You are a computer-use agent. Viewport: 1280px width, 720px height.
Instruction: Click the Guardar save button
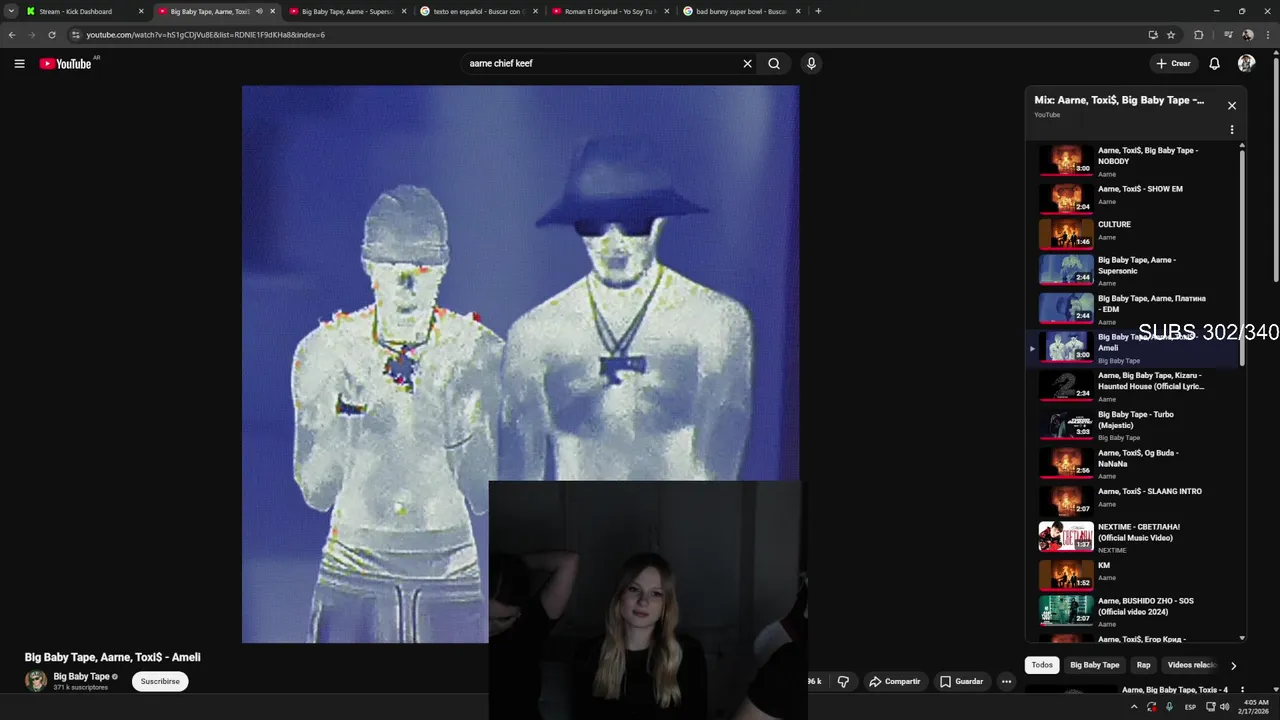point(961,682)
